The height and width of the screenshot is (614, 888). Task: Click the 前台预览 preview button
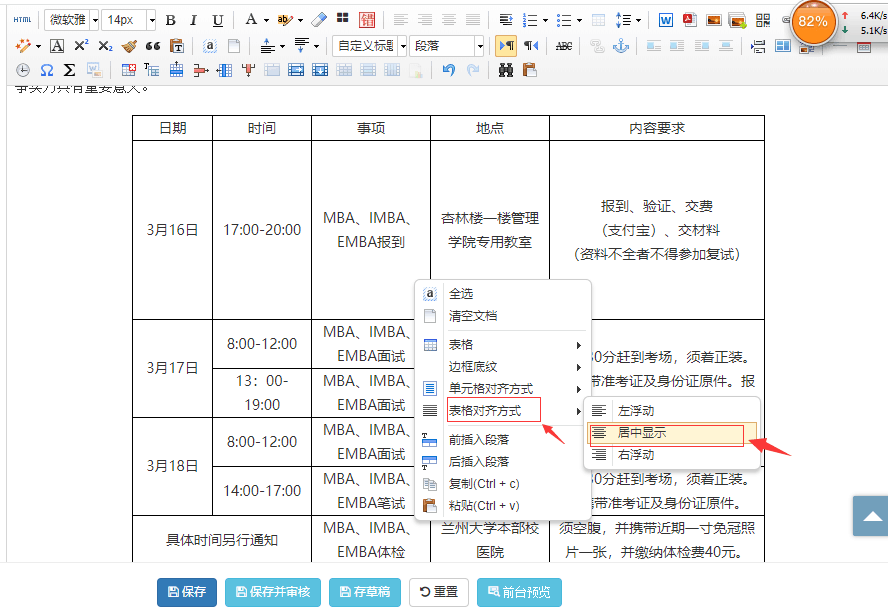[x=519, y=592]
